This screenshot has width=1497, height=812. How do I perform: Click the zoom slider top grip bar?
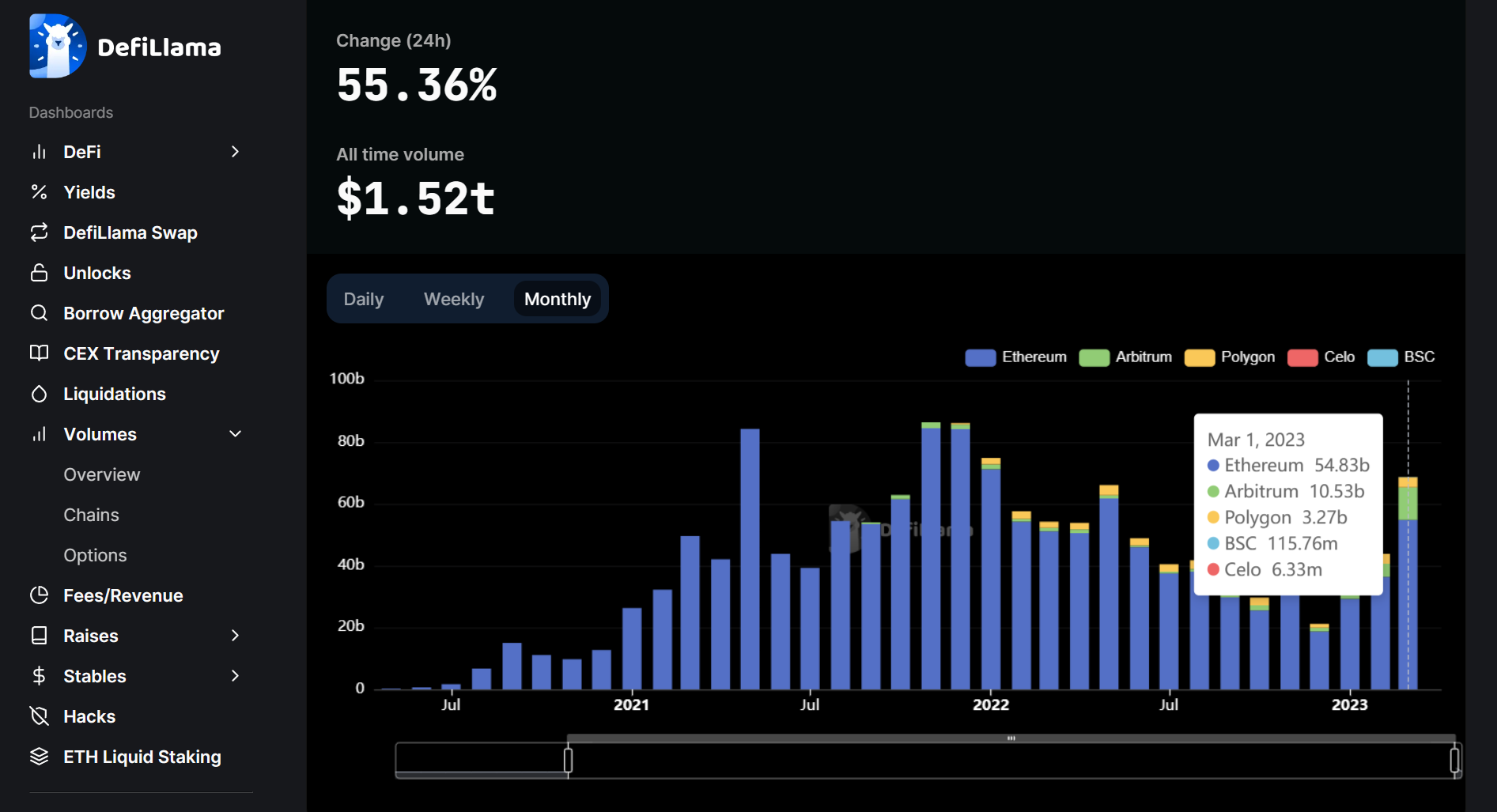tap(1011, 738)
